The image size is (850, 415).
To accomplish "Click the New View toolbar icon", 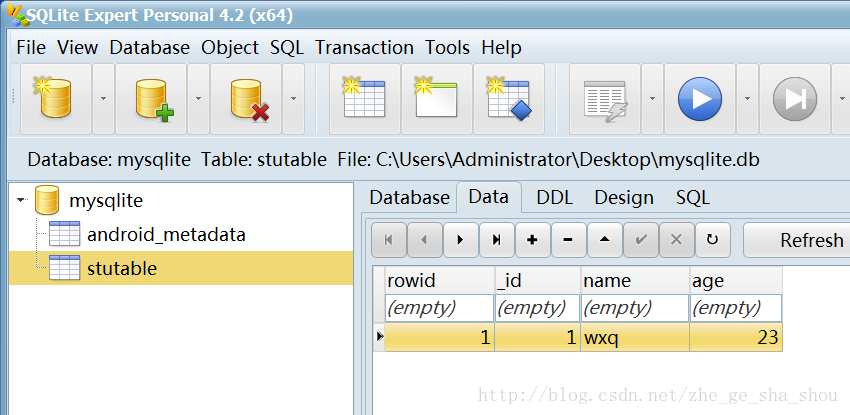I will [437, 99].
